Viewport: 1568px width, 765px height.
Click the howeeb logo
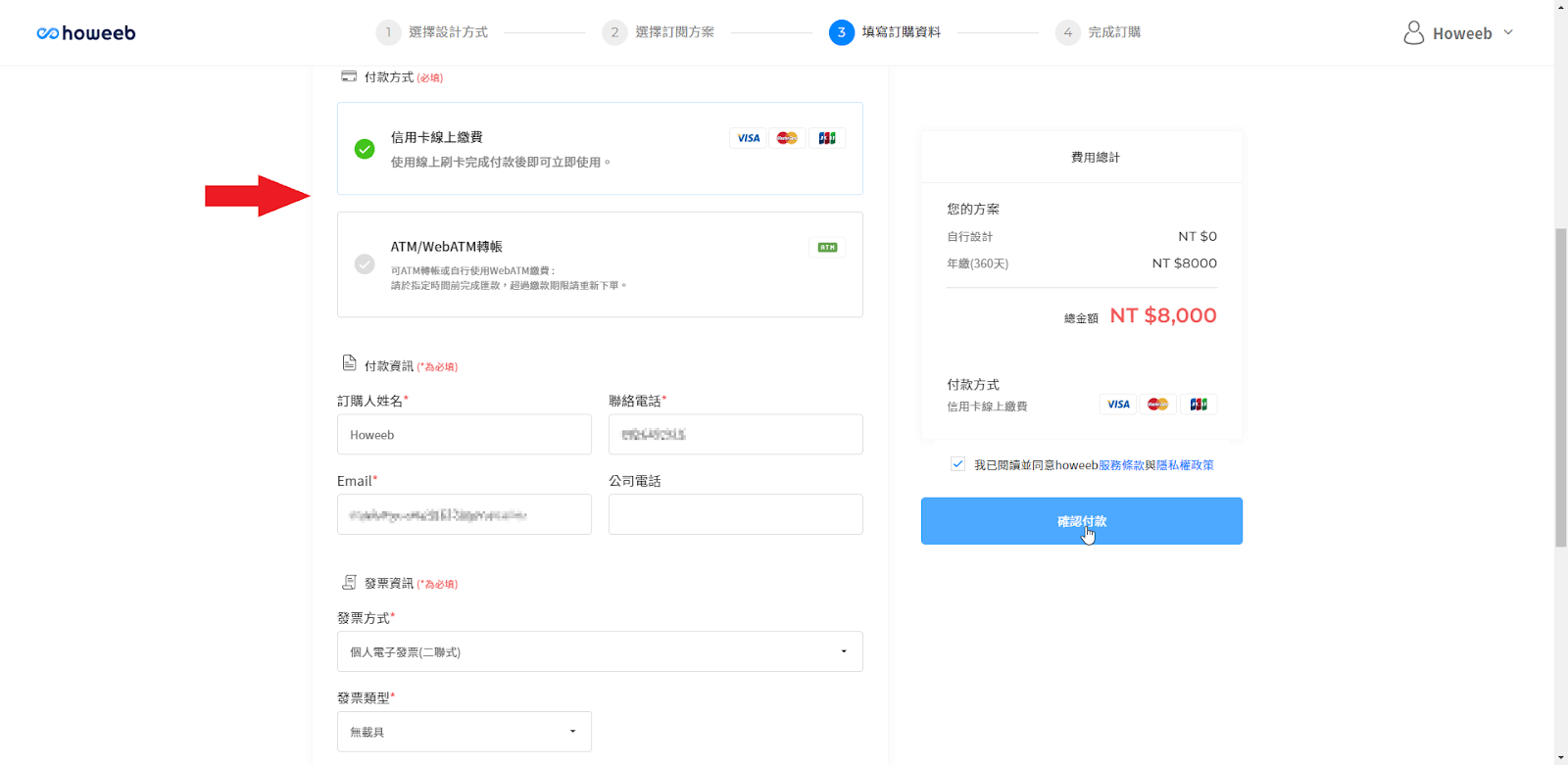[x=86, y=33]
